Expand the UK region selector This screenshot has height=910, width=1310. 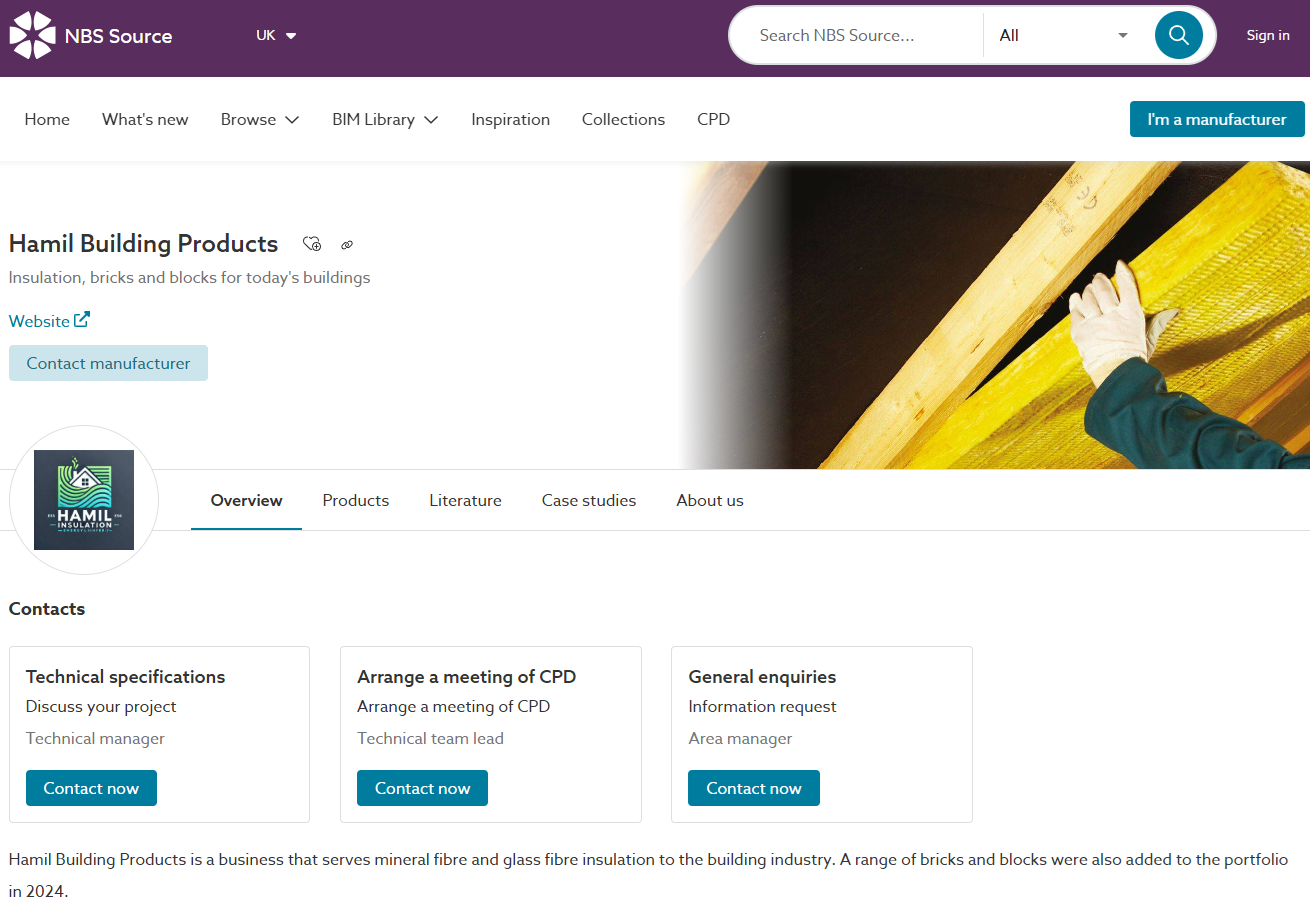(x=275, y=35)
